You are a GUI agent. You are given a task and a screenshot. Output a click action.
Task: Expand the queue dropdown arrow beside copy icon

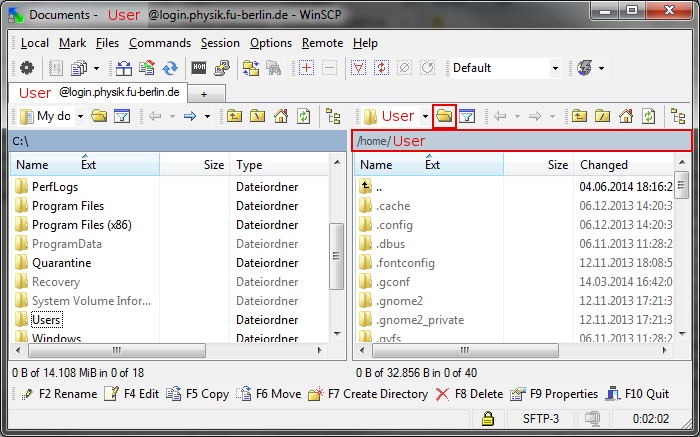(x=96, y=68)
